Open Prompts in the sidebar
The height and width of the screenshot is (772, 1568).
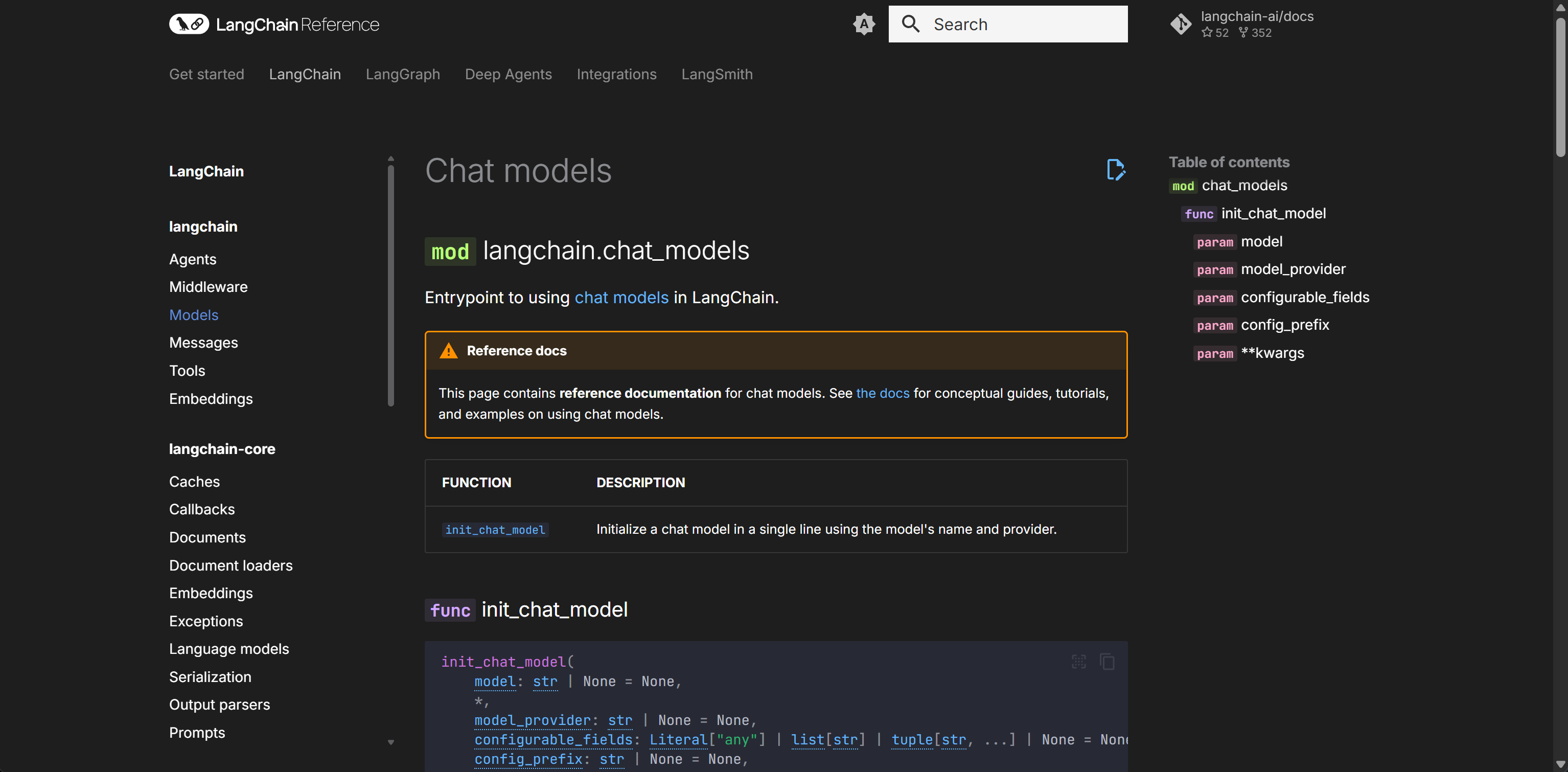point(197,733)
